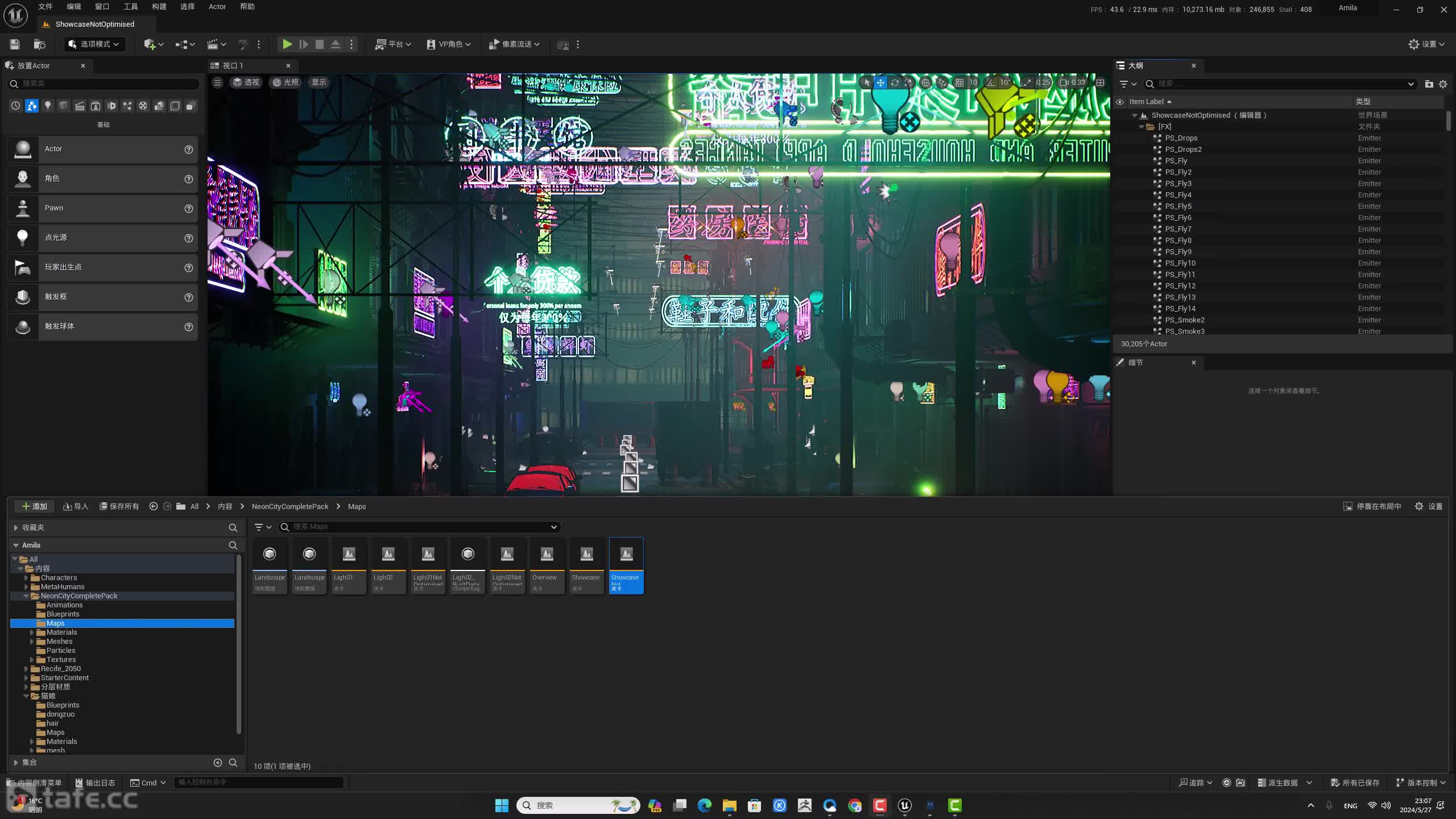
Task: Select the Cinematic clapper category in Place Actors
Action: [x=80, y=106]
